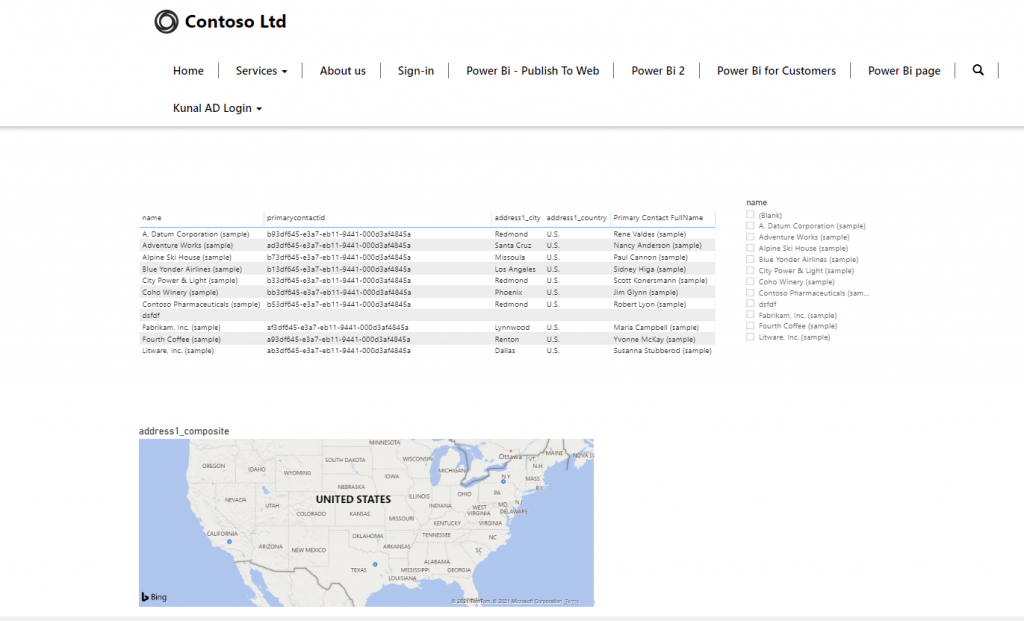Click Scott Konersmann (sample) contact cell
The height and width of the screenshot is (621, 1024).
660,280
